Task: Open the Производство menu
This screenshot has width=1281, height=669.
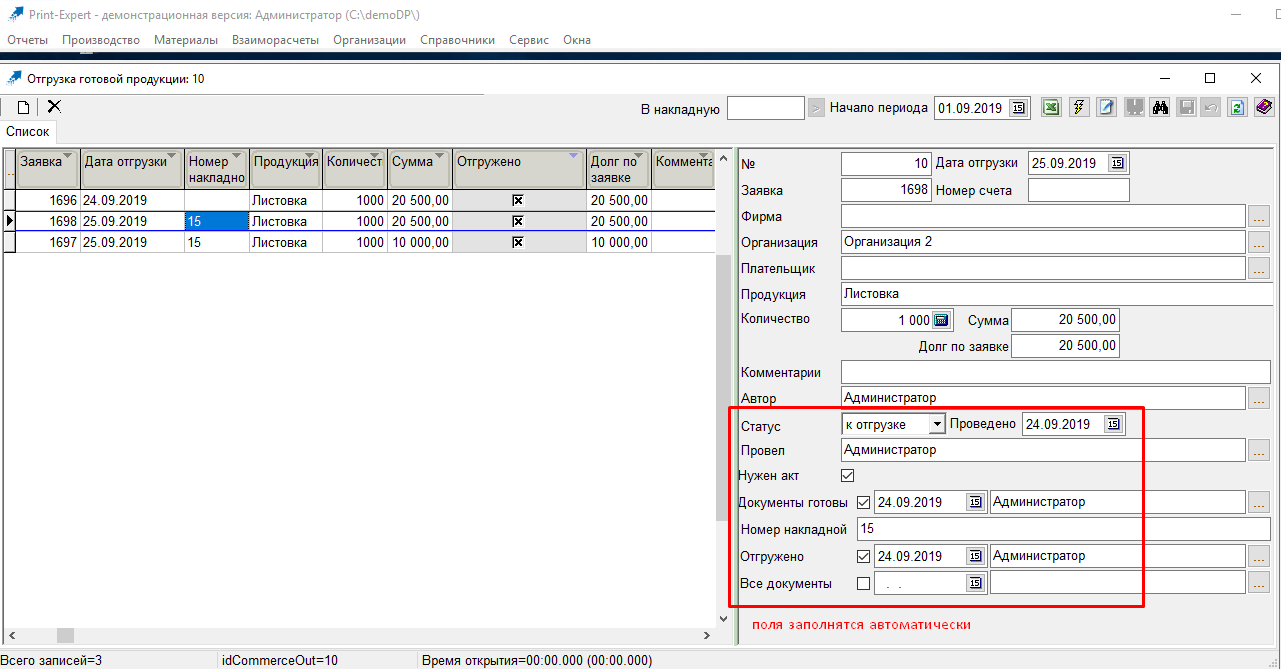Action: (x=100, y=40)
